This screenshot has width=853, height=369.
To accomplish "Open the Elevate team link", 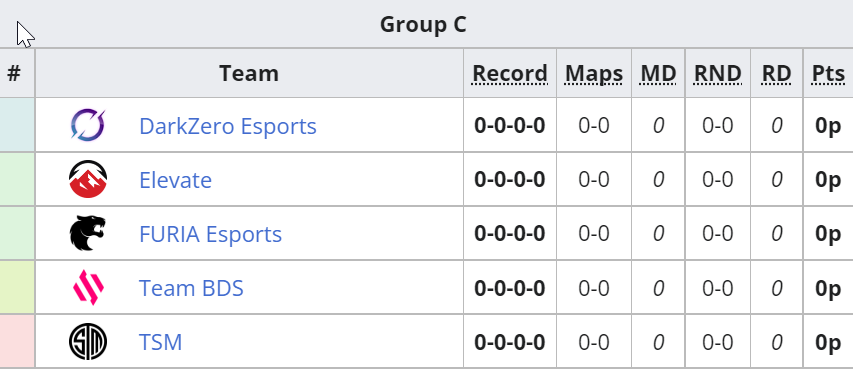I will (x=175, y=180).
